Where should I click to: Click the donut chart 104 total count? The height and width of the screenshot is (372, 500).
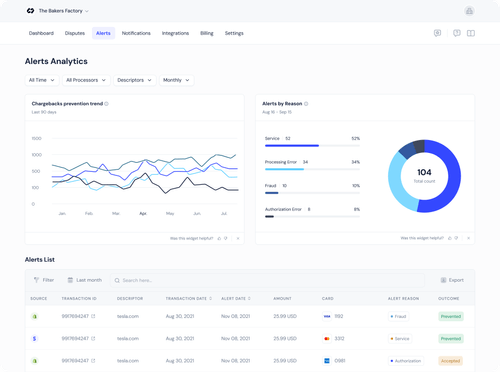point(424,176)
